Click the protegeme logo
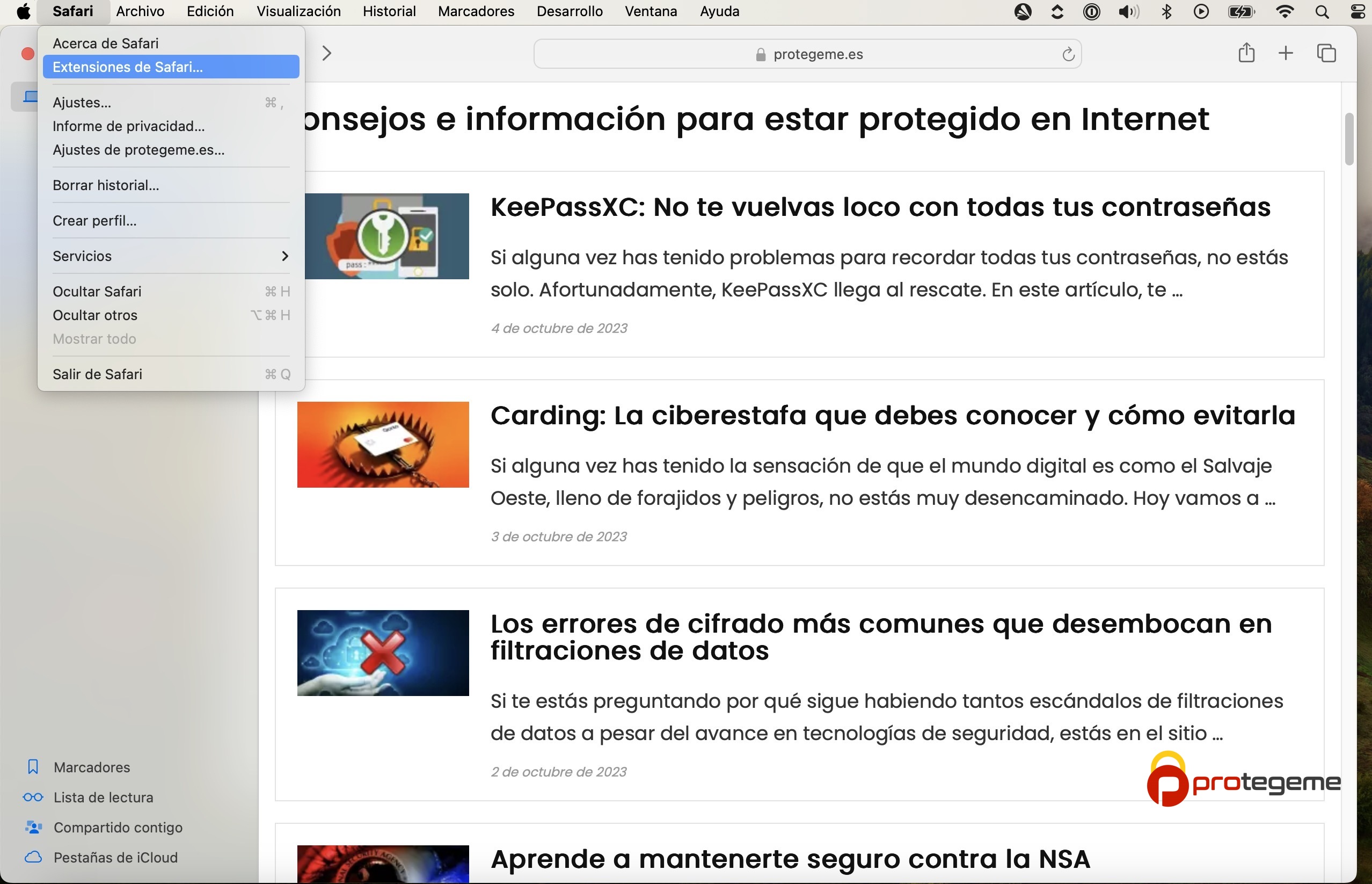The width and height of the screenshot is (1372, 884). (x=1243, y=779)
